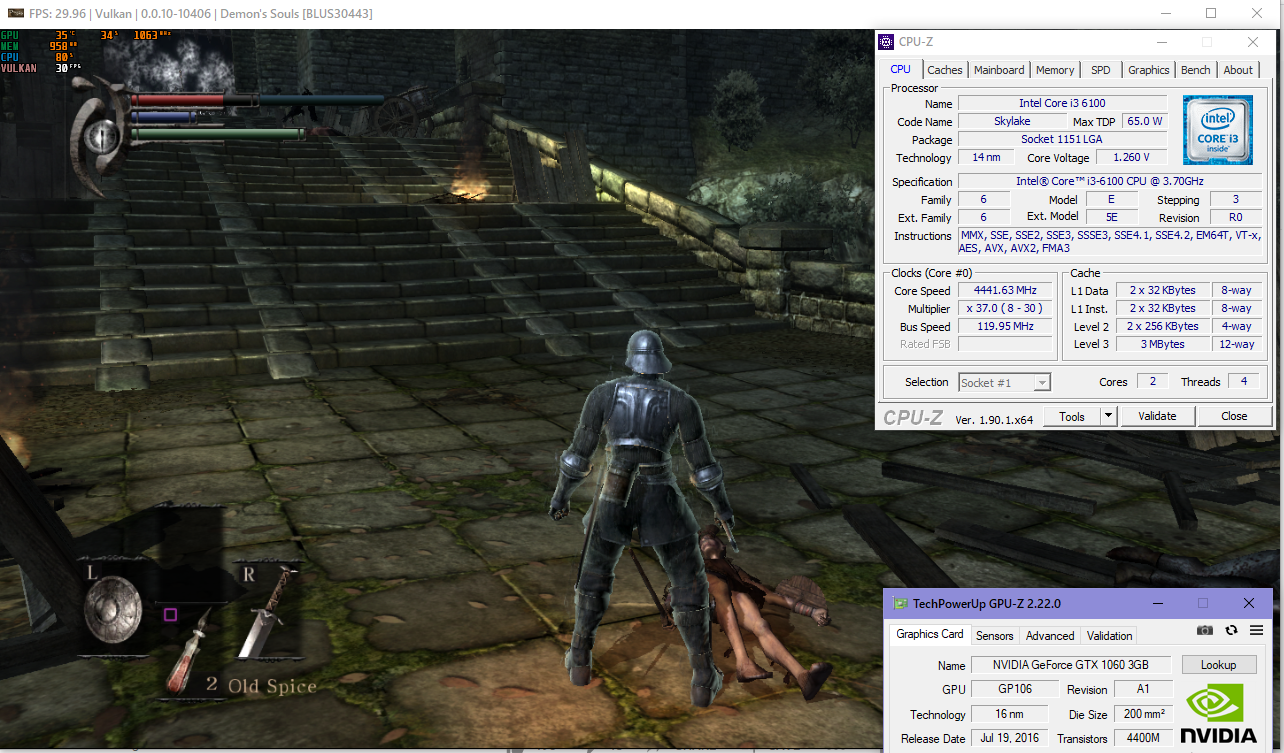
Task: Open the Memory tab in CPU-Z
Action: (1054, 70)
